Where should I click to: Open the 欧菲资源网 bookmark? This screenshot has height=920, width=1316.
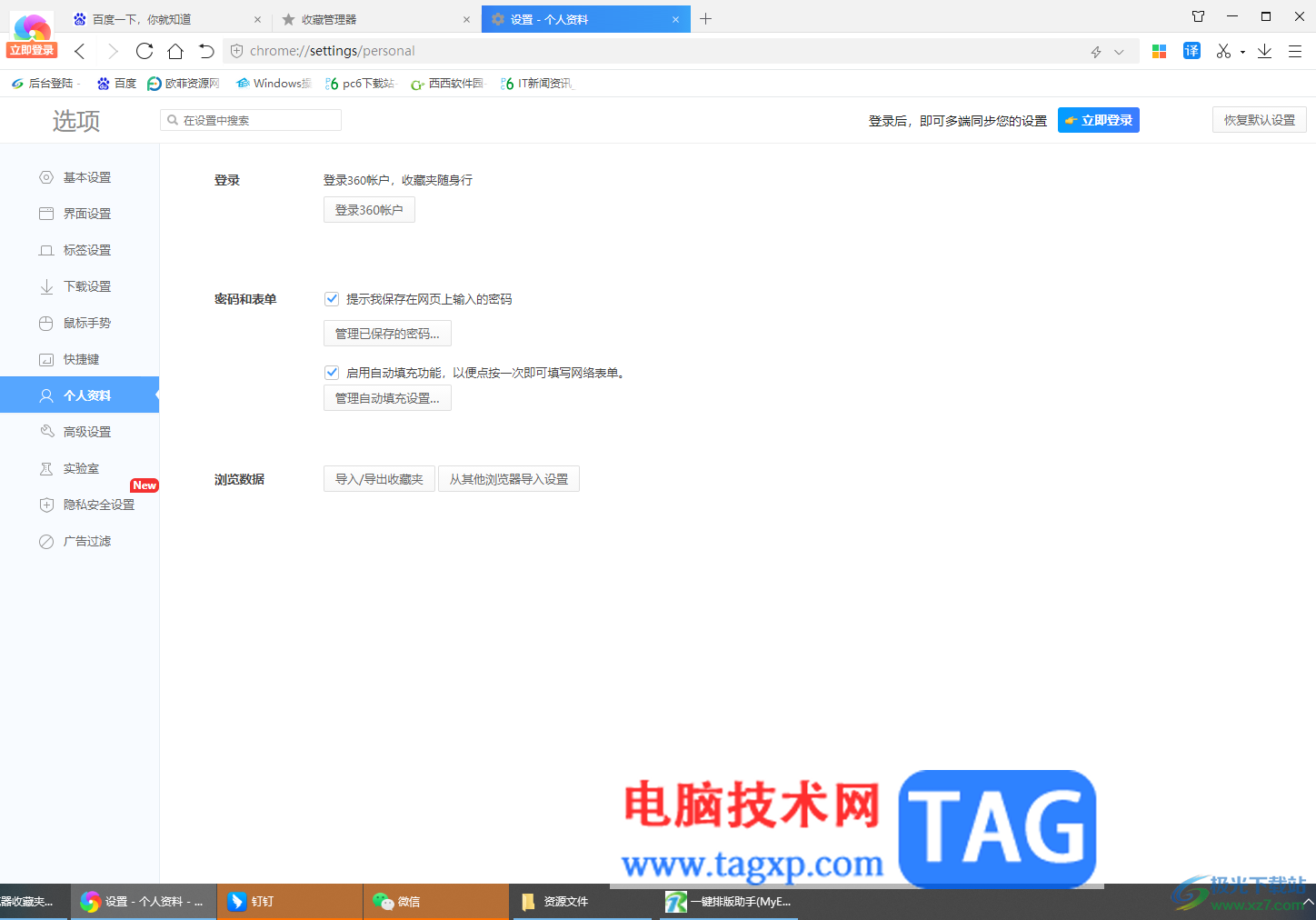point(184,84)
